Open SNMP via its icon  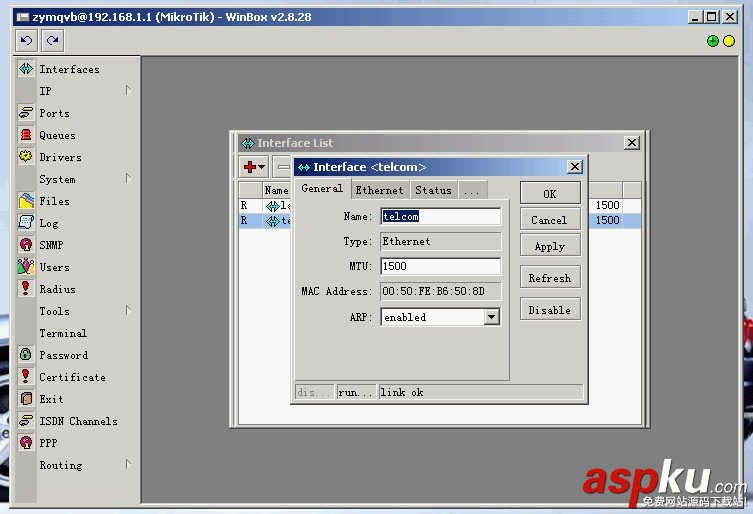pyautogui.click(x=26, y=245)
